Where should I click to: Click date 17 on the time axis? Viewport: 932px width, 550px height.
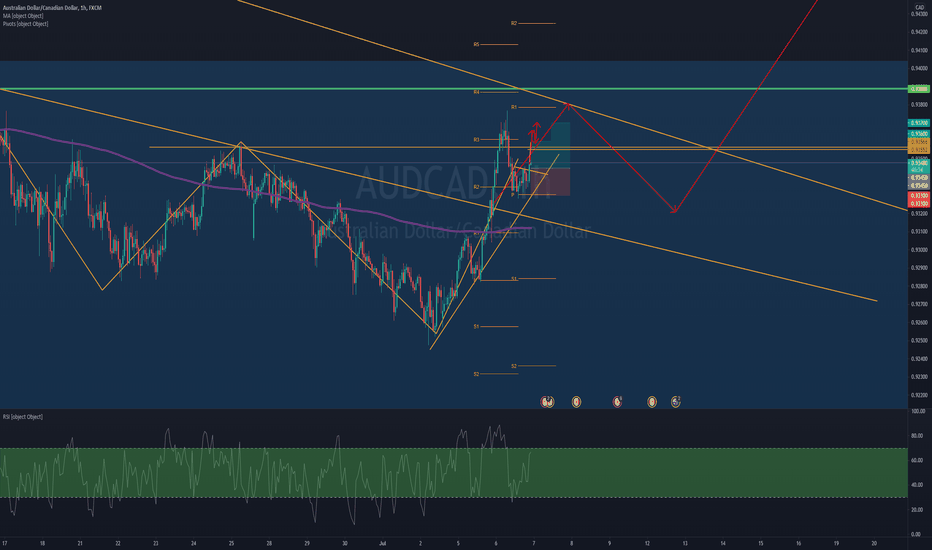click(x=5, y=543)
